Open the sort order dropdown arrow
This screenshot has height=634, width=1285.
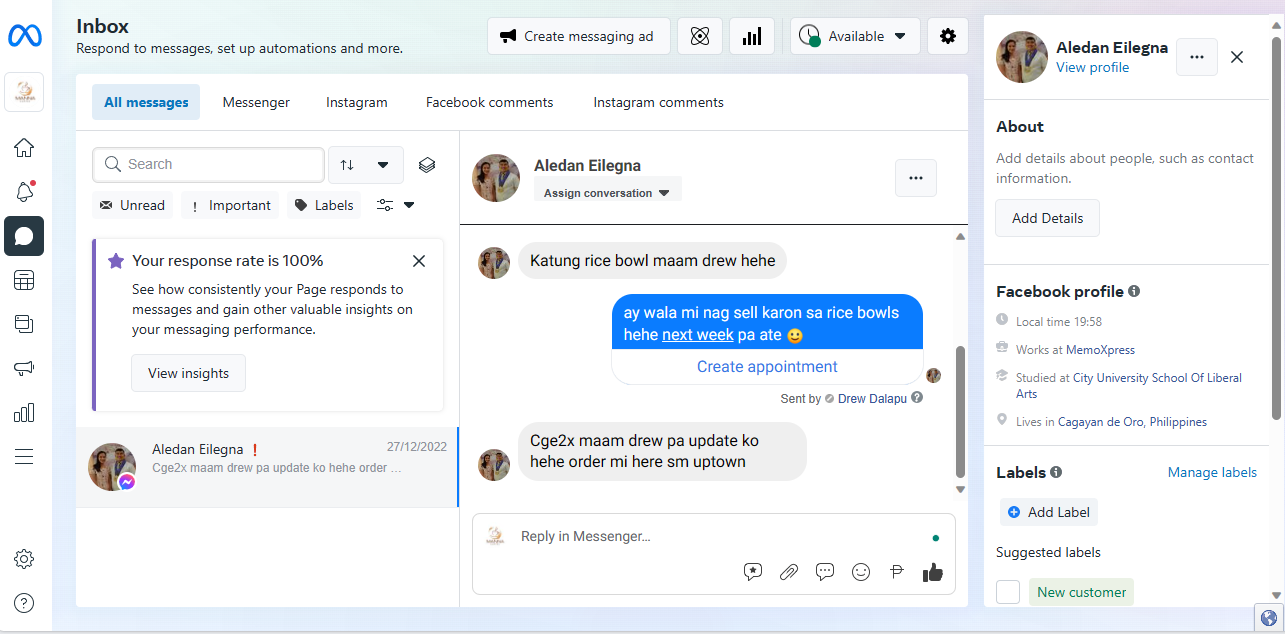(382, 165)
